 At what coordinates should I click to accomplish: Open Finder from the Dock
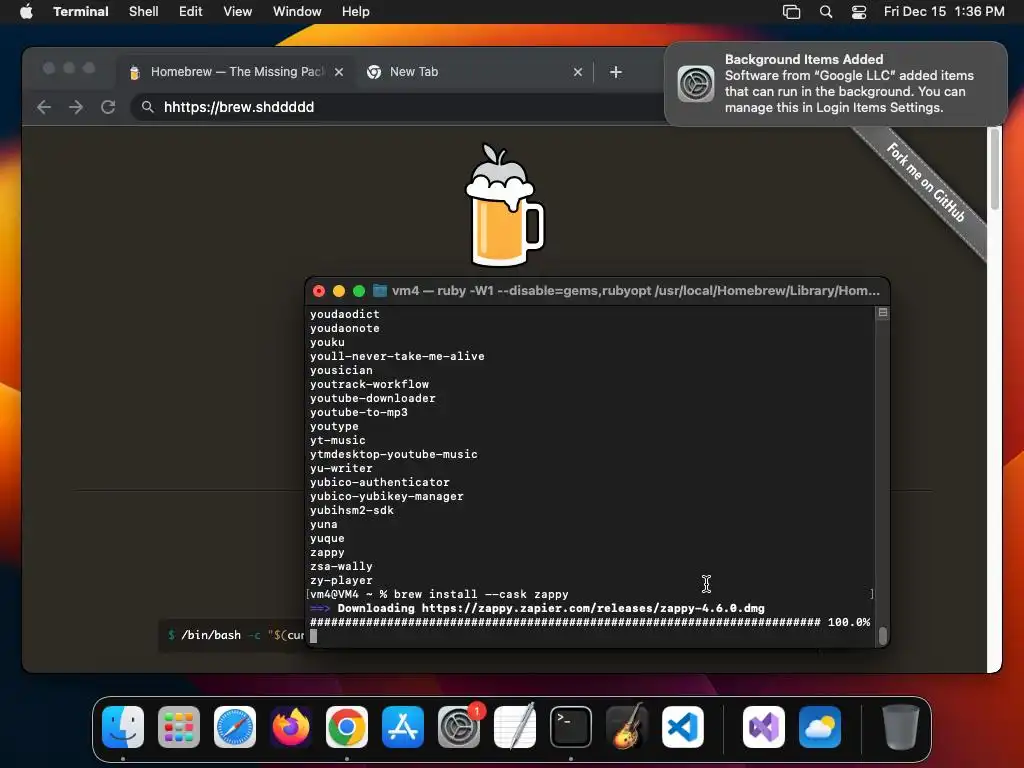pyautogui.click(x=123, y=727)
